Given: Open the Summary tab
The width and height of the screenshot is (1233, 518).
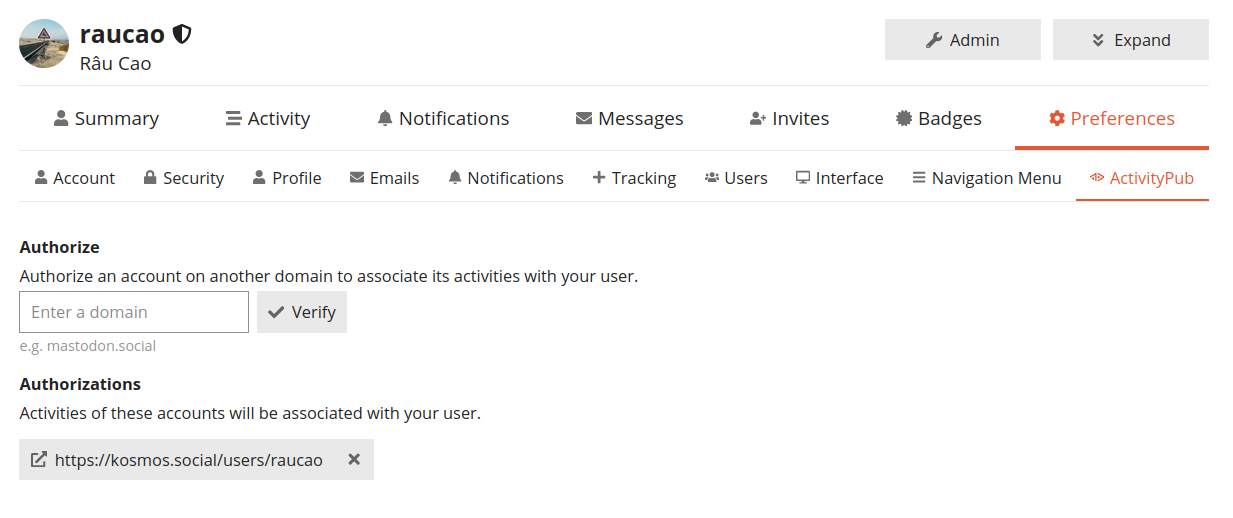Looking at the screenshot, I should tap(106, 119).
